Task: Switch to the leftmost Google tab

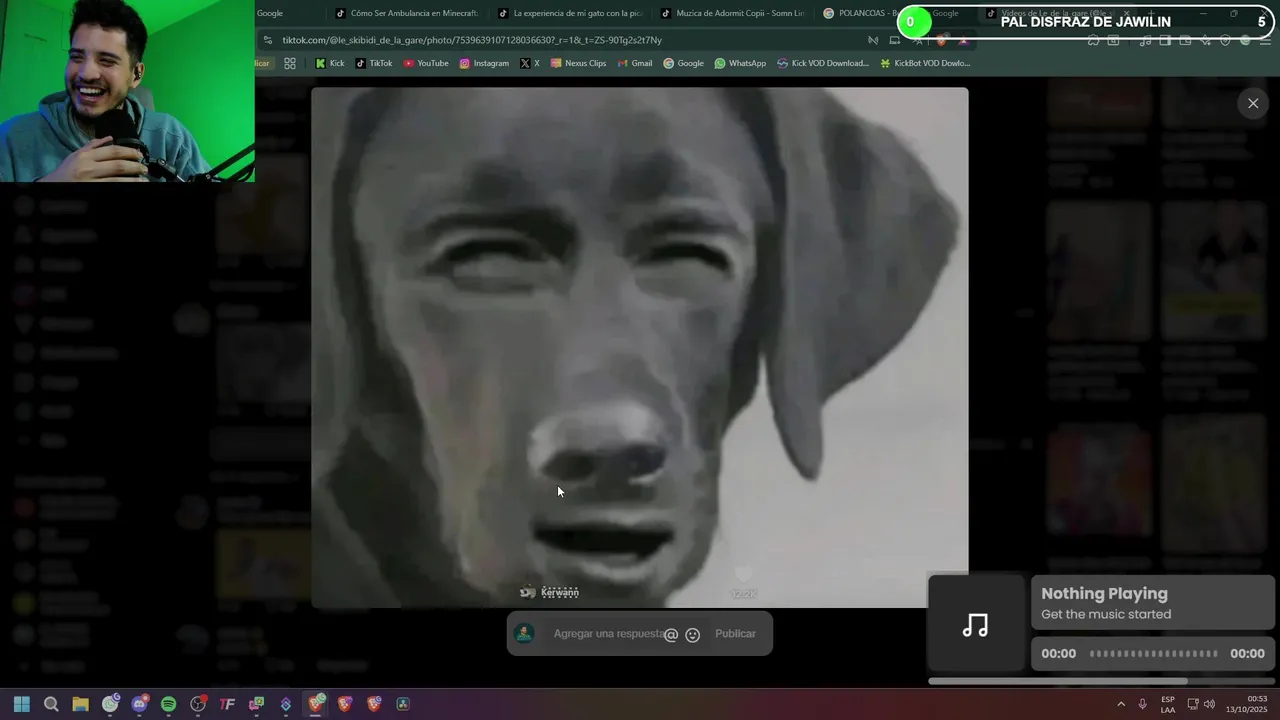Action: point(270,13)
